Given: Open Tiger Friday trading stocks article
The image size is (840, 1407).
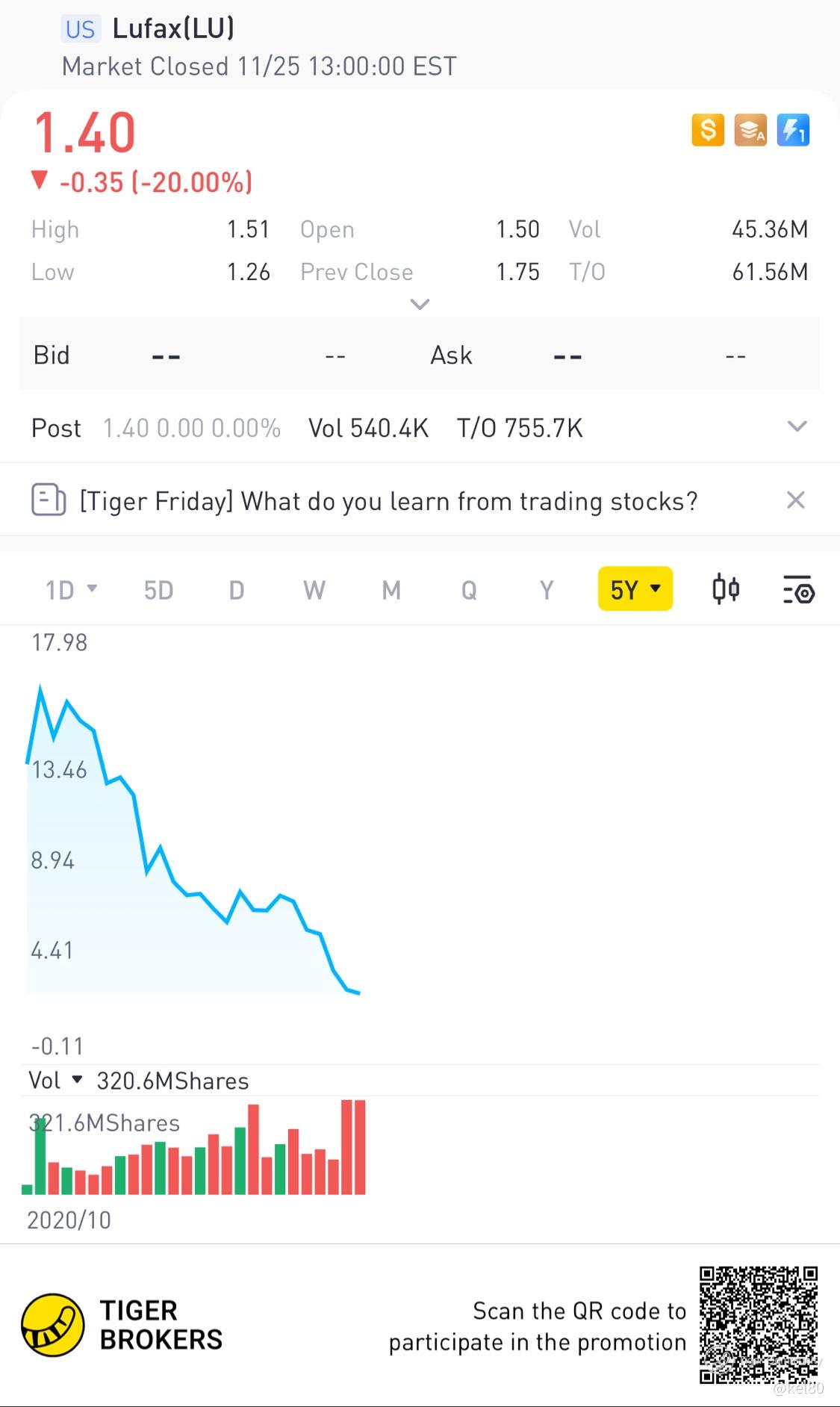Looking at the screenshot, I should pos(388,500).
